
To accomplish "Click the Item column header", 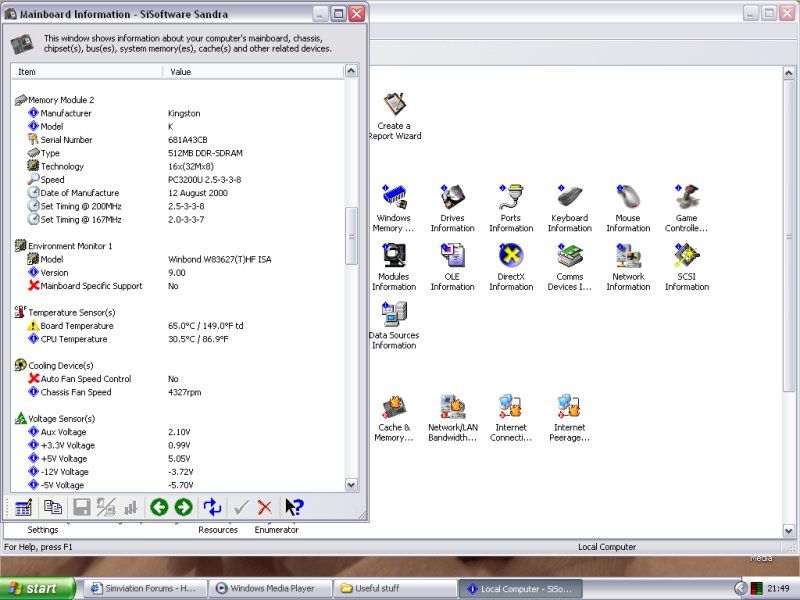I will pyautogui.click(x=85, y=72).
